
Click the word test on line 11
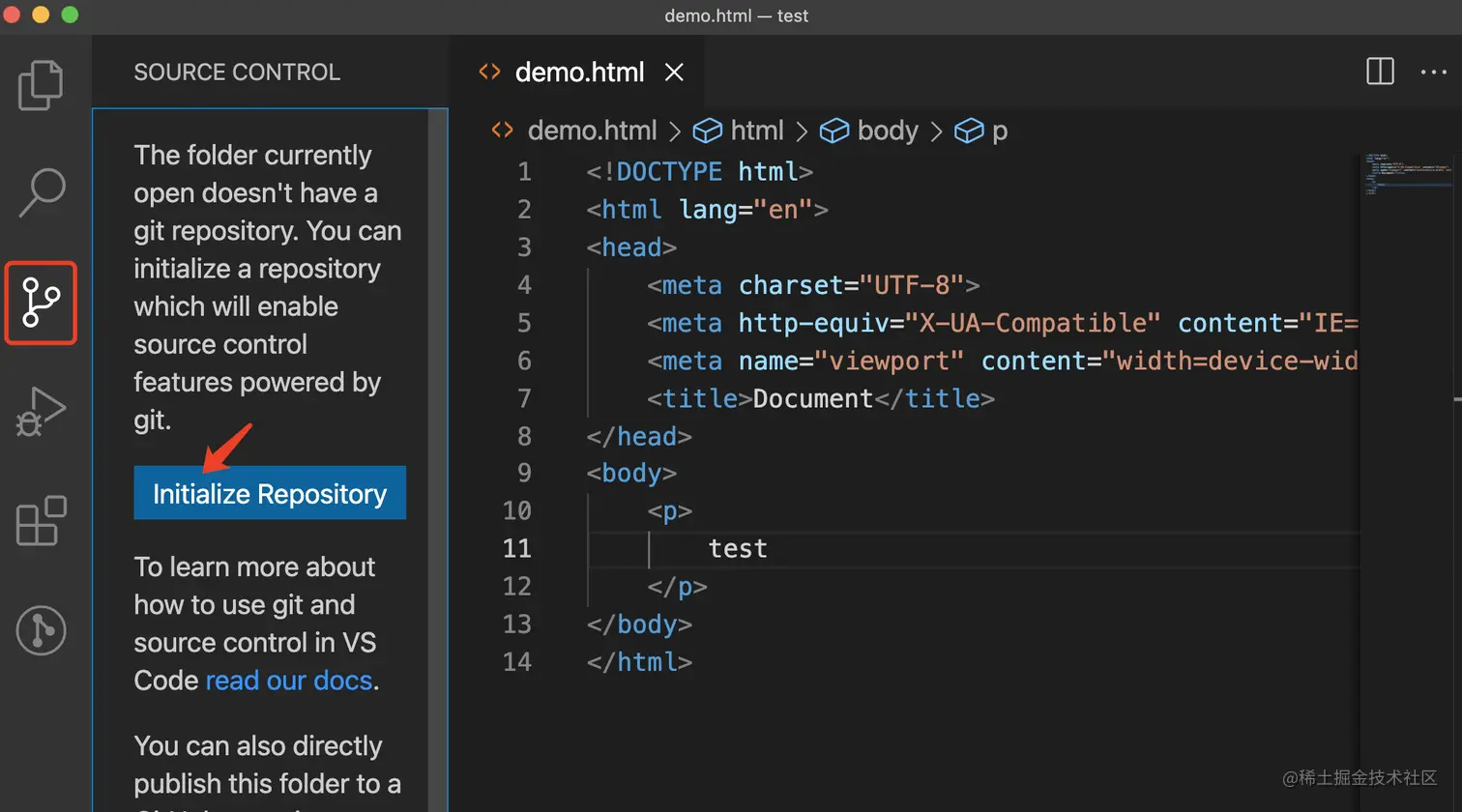pyautogui.click(x=738, y=548)
